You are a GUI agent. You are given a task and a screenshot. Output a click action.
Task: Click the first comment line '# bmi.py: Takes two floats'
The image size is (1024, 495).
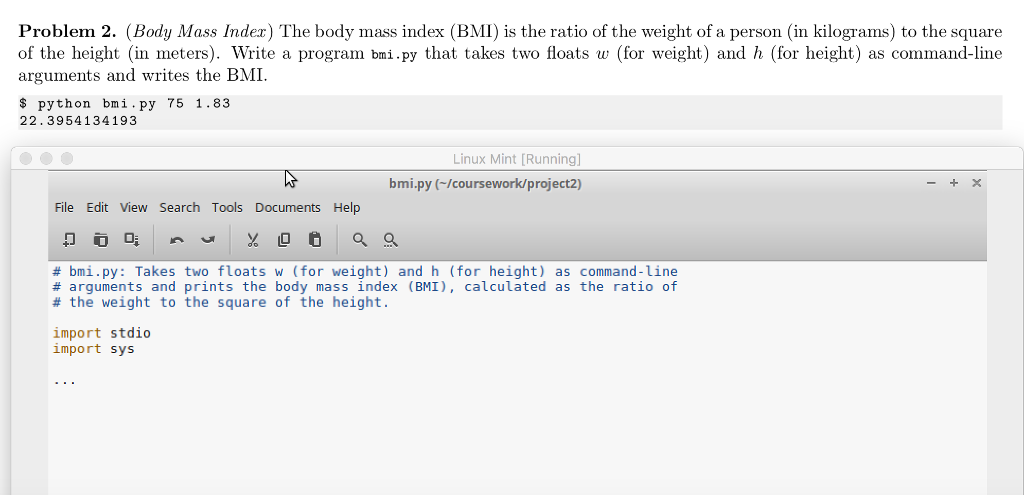[365, 271]
